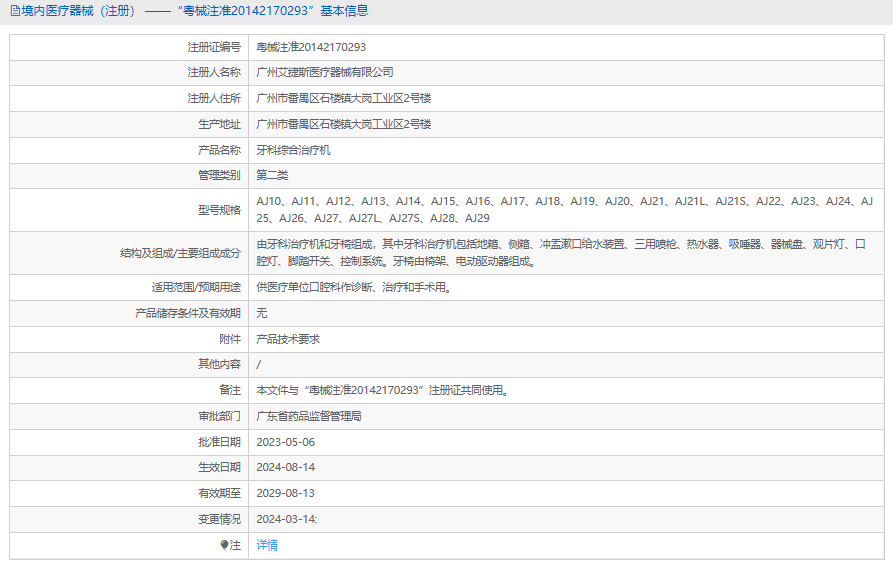Click the 注册人住所 label

(x=214, y=99)
